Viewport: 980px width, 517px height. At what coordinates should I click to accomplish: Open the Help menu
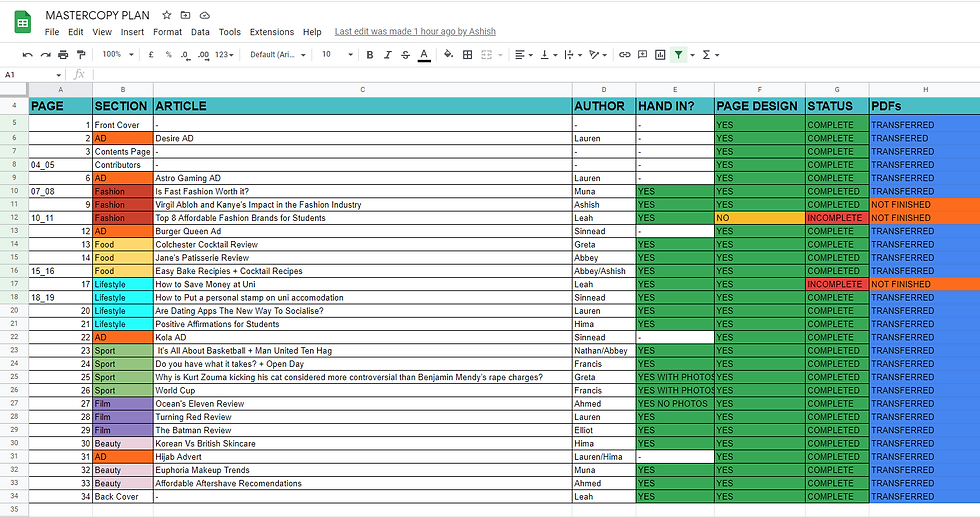point(312,32)
